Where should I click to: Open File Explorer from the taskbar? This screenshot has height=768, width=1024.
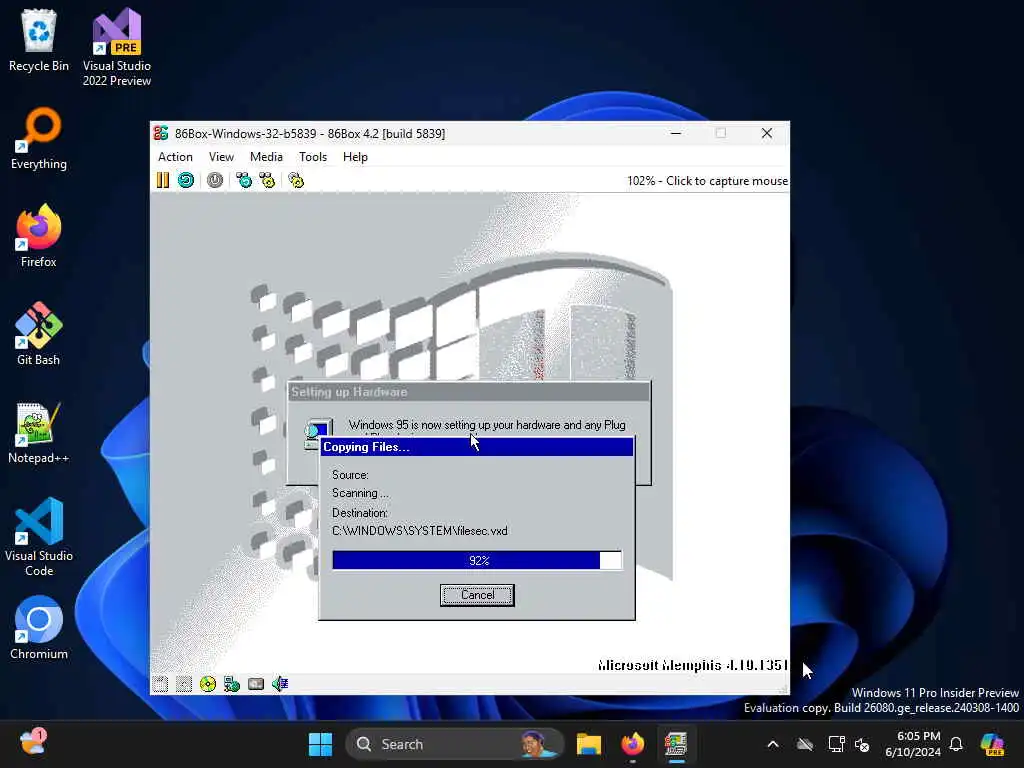click(588, 744)
